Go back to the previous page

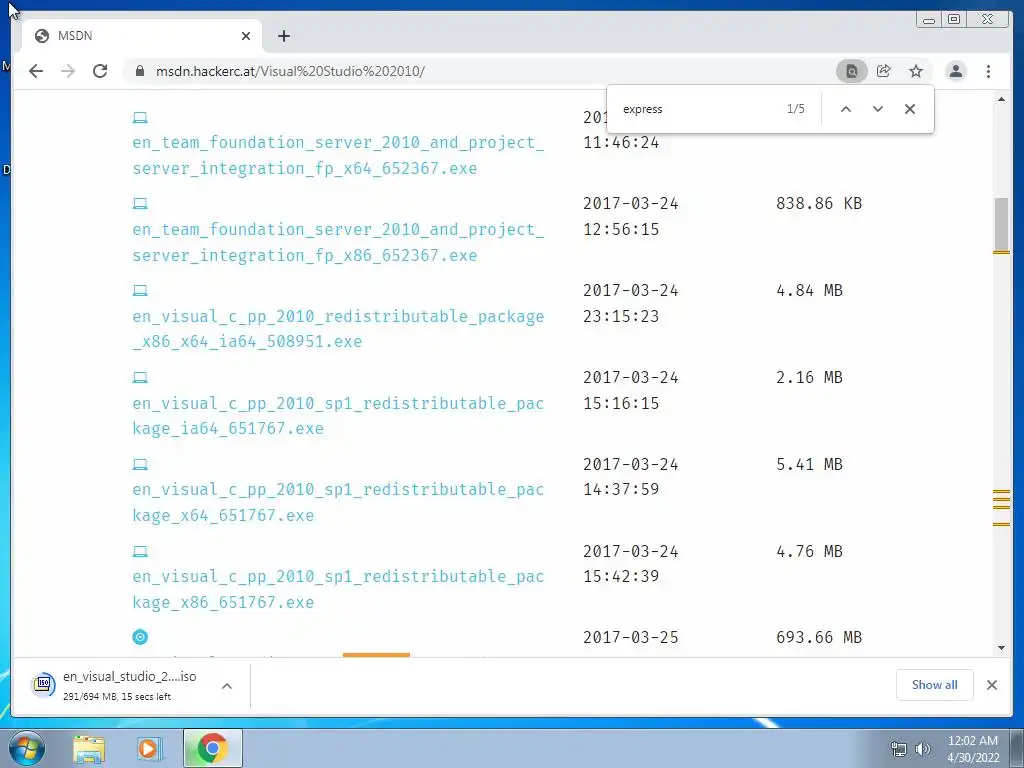tap(36, 71)
